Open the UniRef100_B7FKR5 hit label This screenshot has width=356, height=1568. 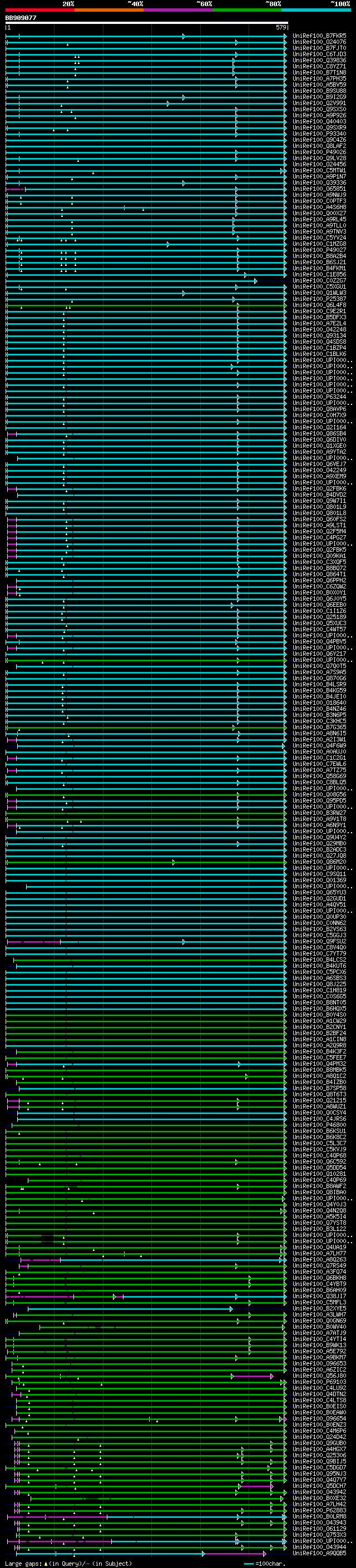click(319, 37)
